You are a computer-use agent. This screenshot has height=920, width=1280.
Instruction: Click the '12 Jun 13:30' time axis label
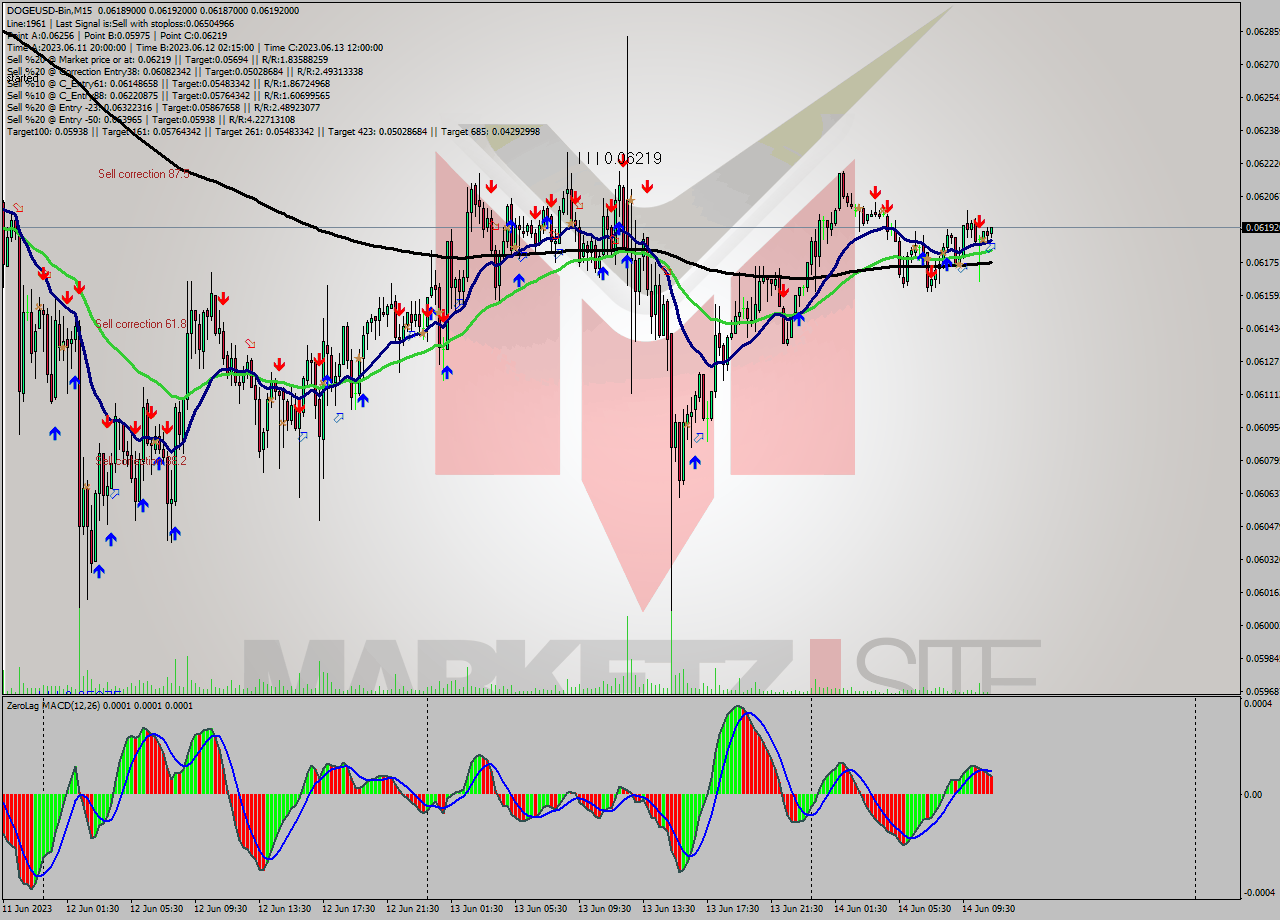285,909
